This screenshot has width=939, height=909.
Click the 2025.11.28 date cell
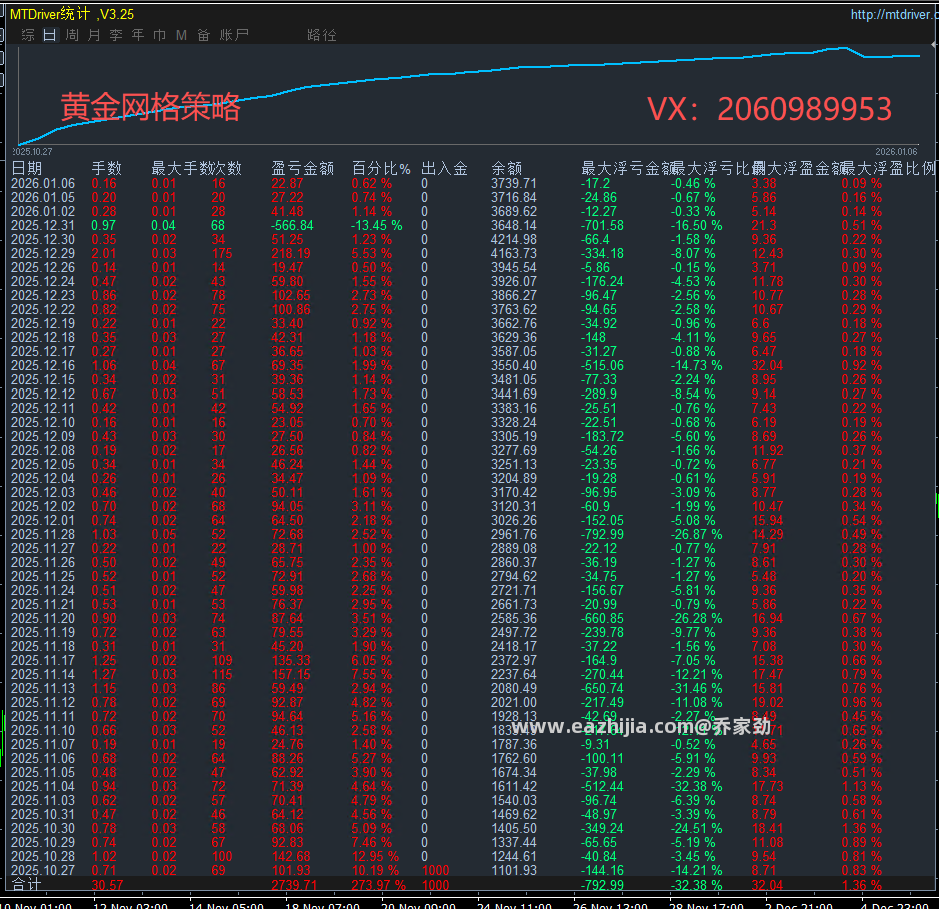(43, 534)
